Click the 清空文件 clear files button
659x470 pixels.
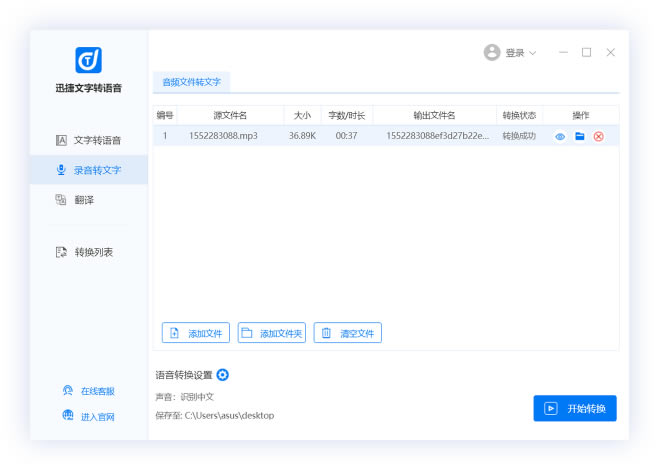tap(348, 333)
